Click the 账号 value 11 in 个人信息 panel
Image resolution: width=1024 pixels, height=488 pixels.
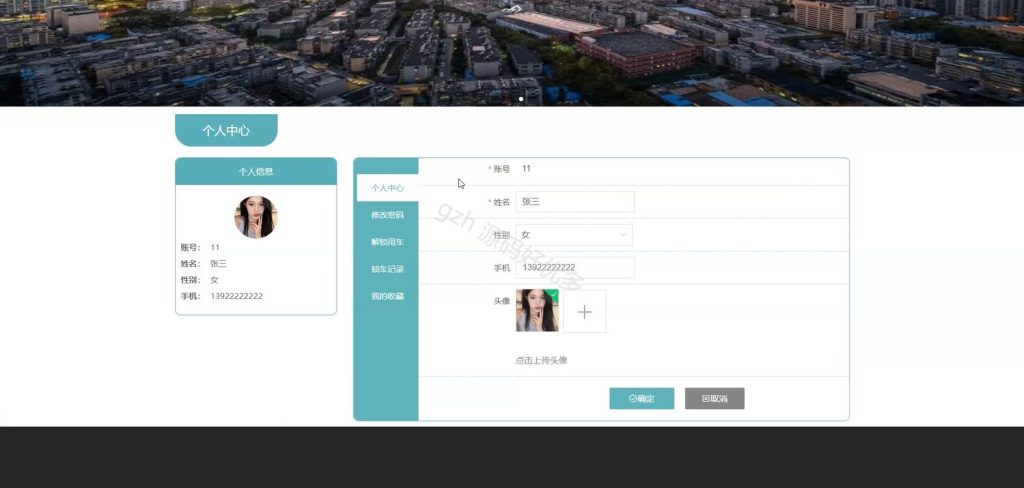click(x=215, y=248)
